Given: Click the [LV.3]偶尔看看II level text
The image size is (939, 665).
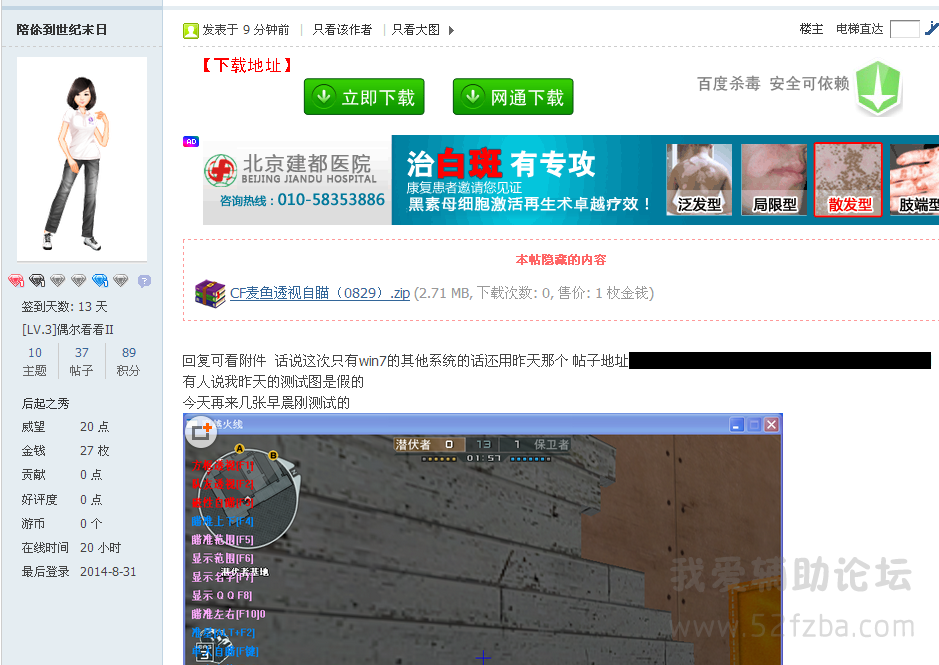Looking at the screenshot, I should coord(68,330).
